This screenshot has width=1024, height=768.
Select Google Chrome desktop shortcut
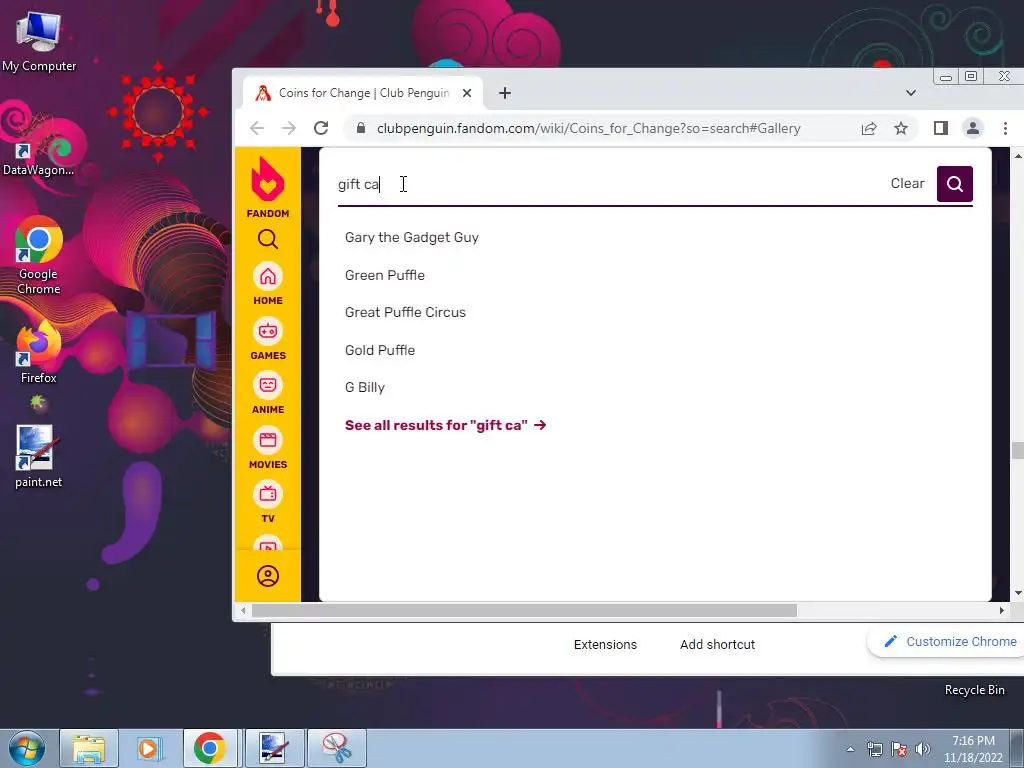pos(39,256)
